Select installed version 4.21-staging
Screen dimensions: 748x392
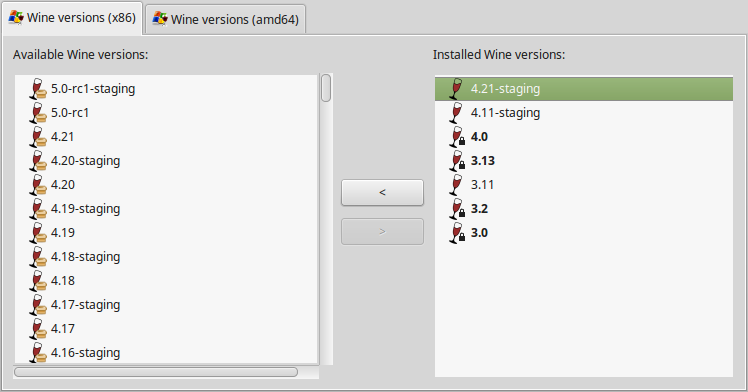(583, 89)
